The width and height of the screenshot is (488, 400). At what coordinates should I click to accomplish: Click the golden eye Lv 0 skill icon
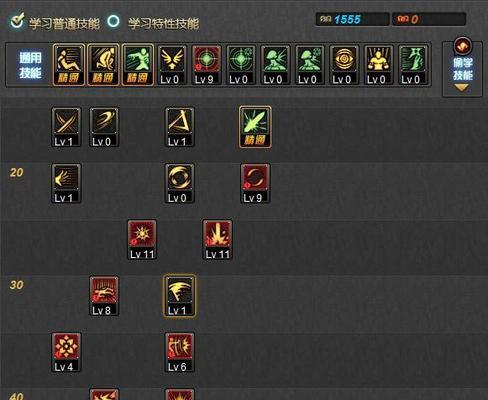(x=344, y=65)
